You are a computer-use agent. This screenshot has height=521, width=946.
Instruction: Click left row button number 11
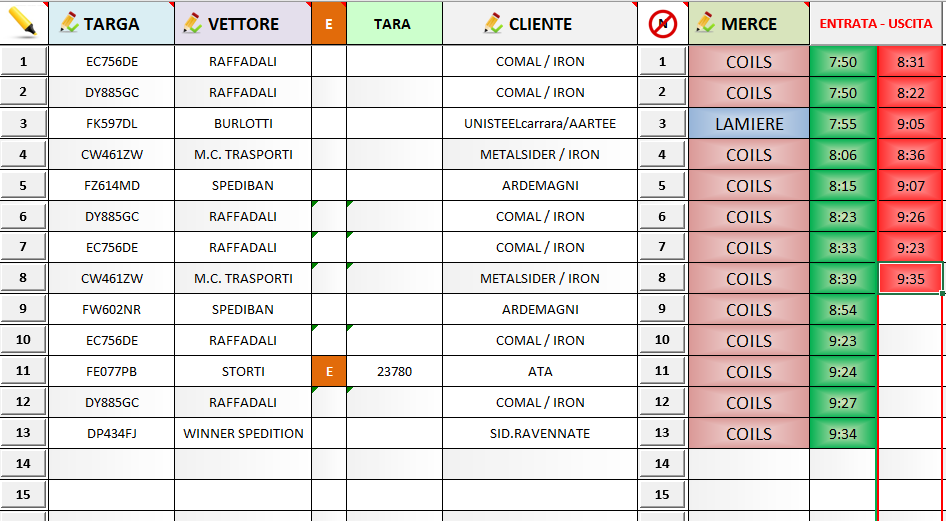(x=24, y=370)
